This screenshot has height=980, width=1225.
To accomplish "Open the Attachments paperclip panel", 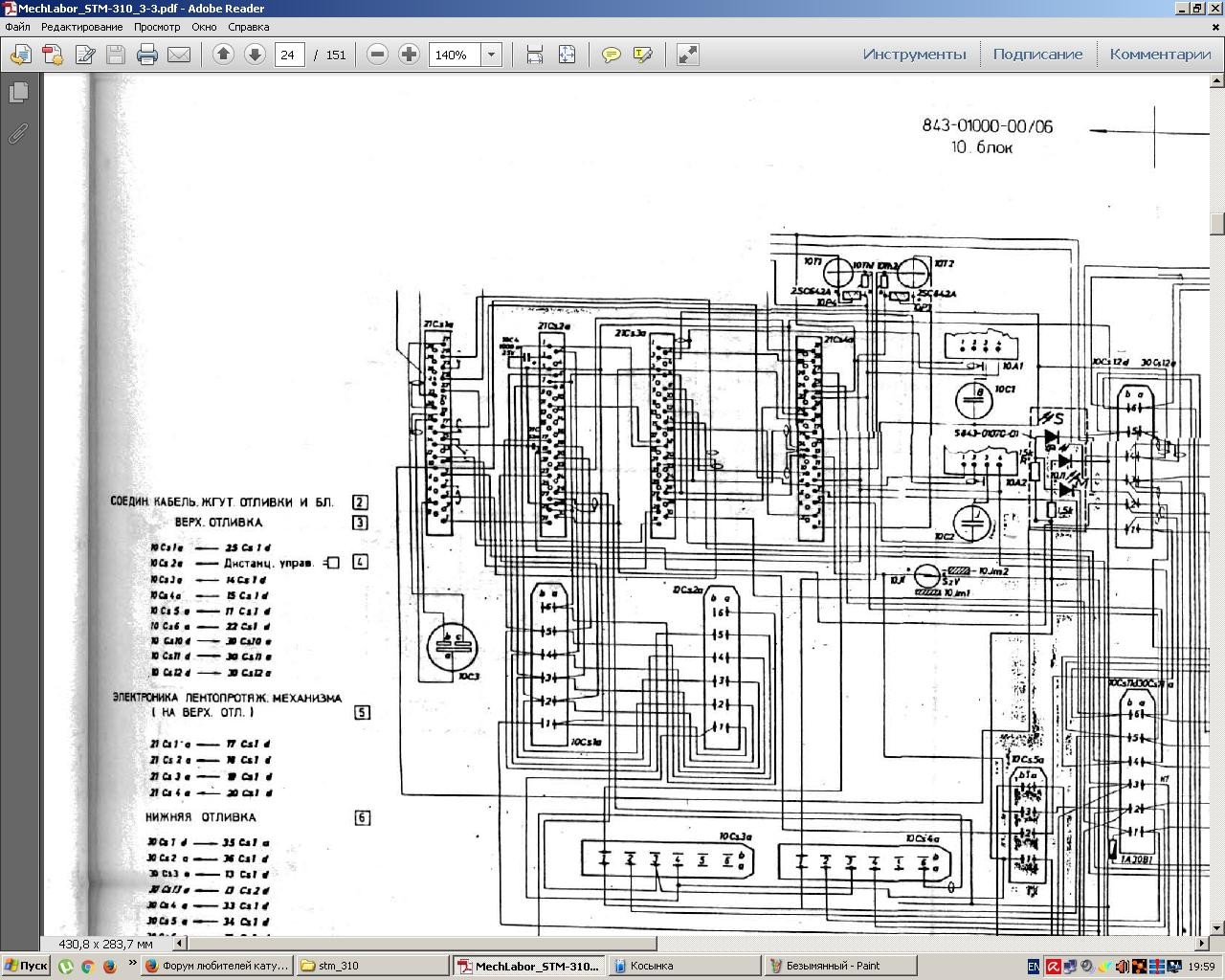I will (18, 133).
